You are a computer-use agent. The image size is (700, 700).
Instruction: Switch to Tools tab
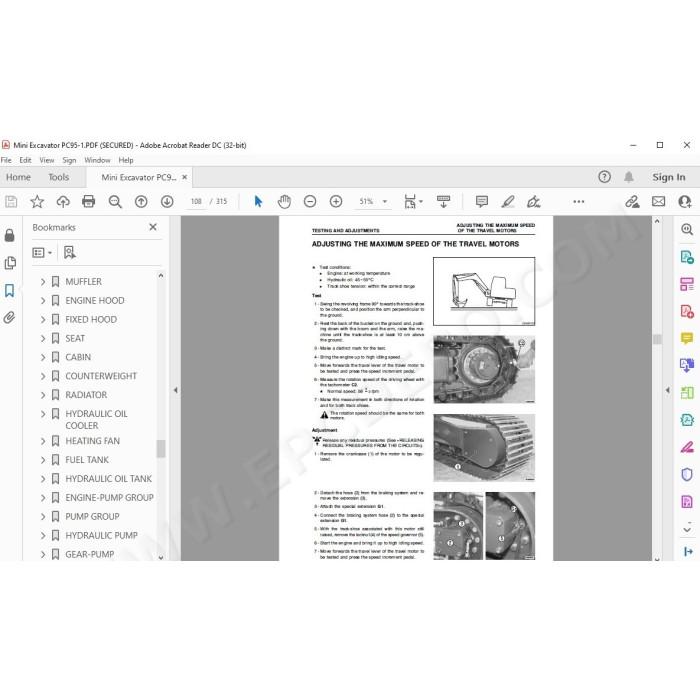pyautogui.click(x=59, y=177)
